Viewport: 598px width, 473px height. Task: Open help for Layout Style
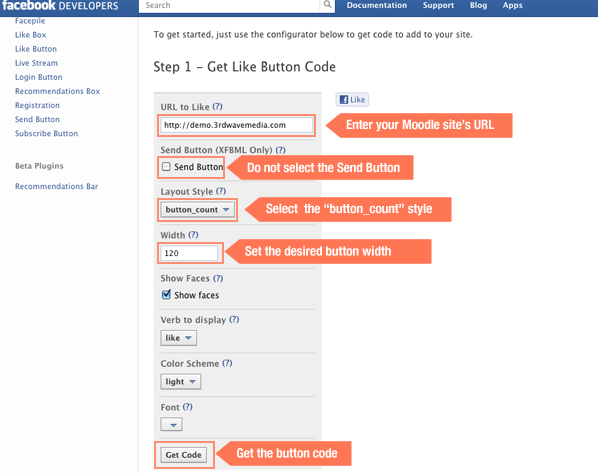point(221,191)
